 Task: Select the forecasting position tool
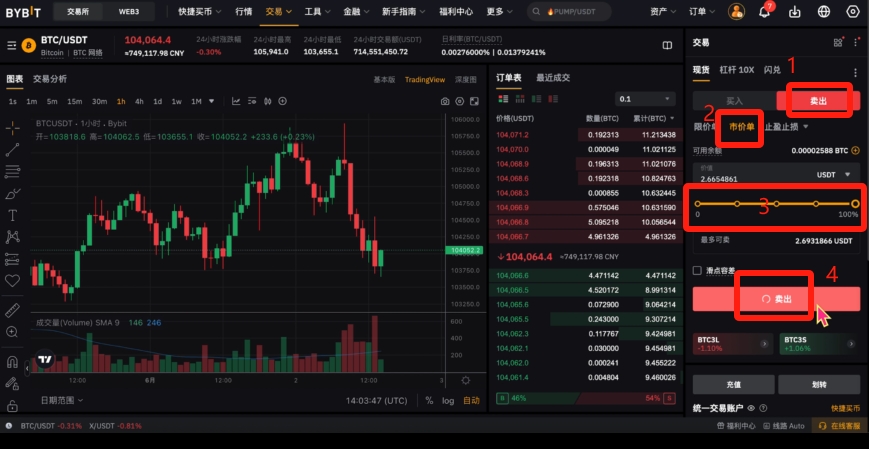tap(12, 259)
